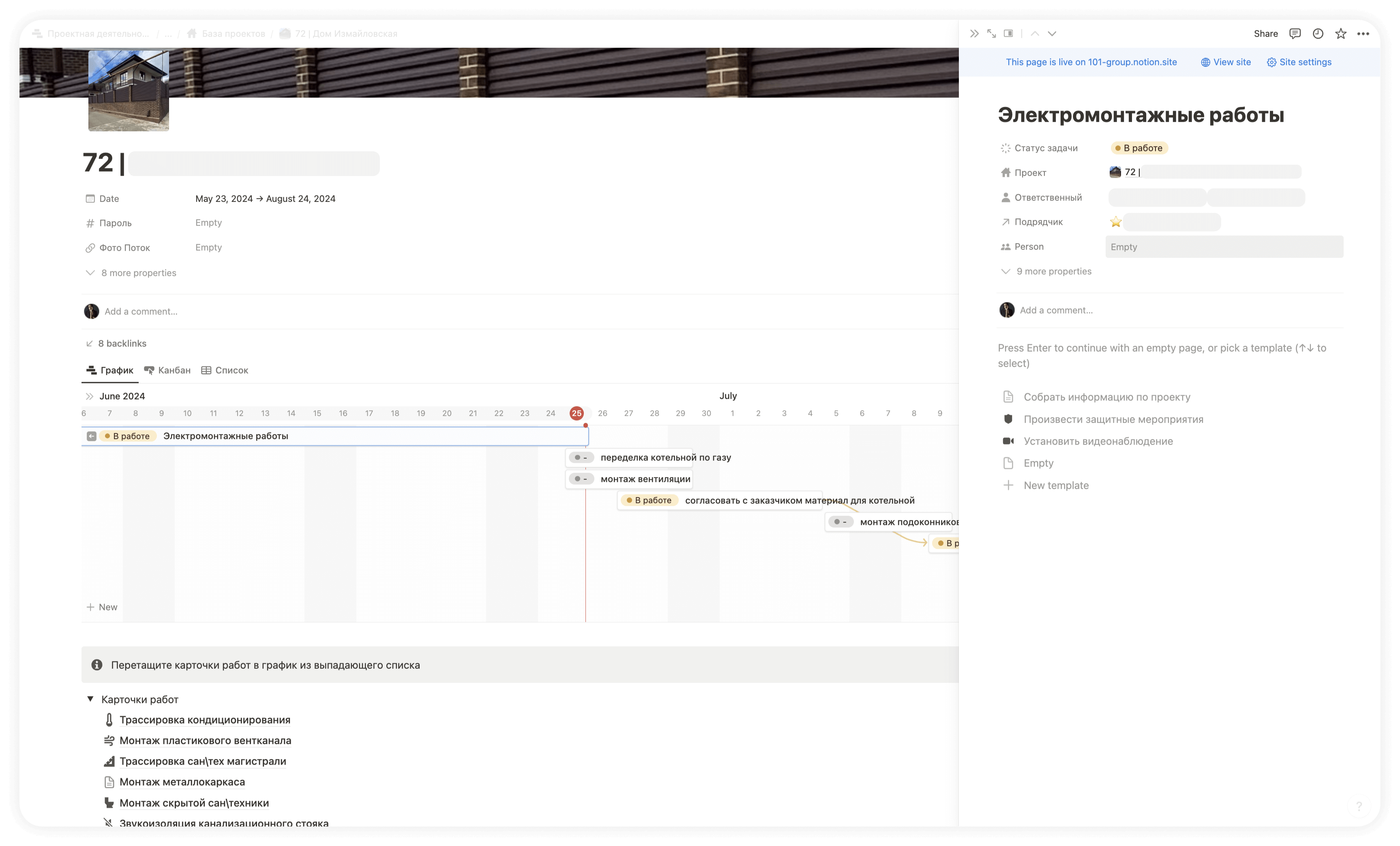Click the empty Person property field
This screenshot has width=1400, height=846.
(x=1224, y=247)
